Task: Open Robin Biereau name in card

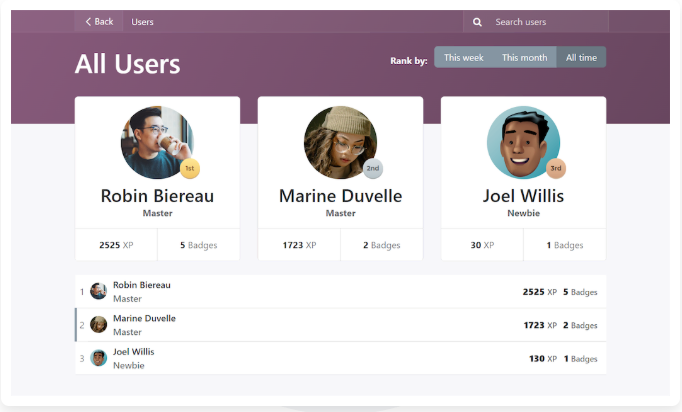Action: (x=157, y=196)
